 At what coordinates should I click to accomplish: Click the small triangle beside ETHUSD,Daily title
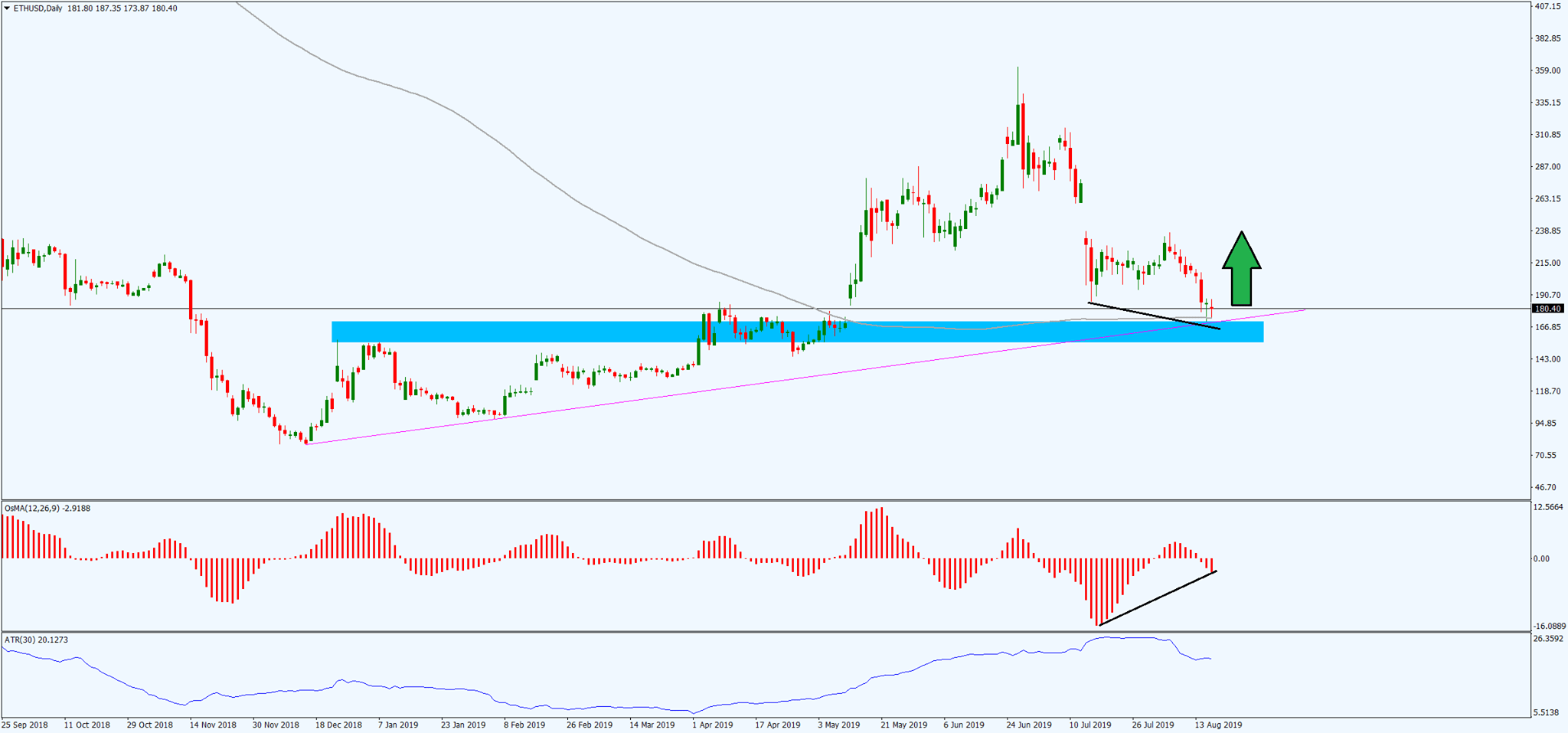tap(7, 8)
